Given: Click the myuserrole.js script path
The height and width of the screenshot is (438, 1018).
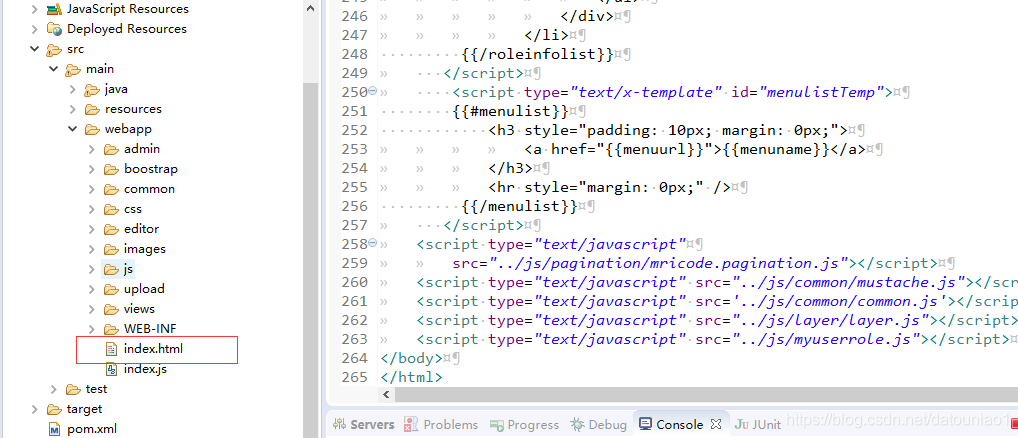Looking at the screenshot, I should 827,339.
